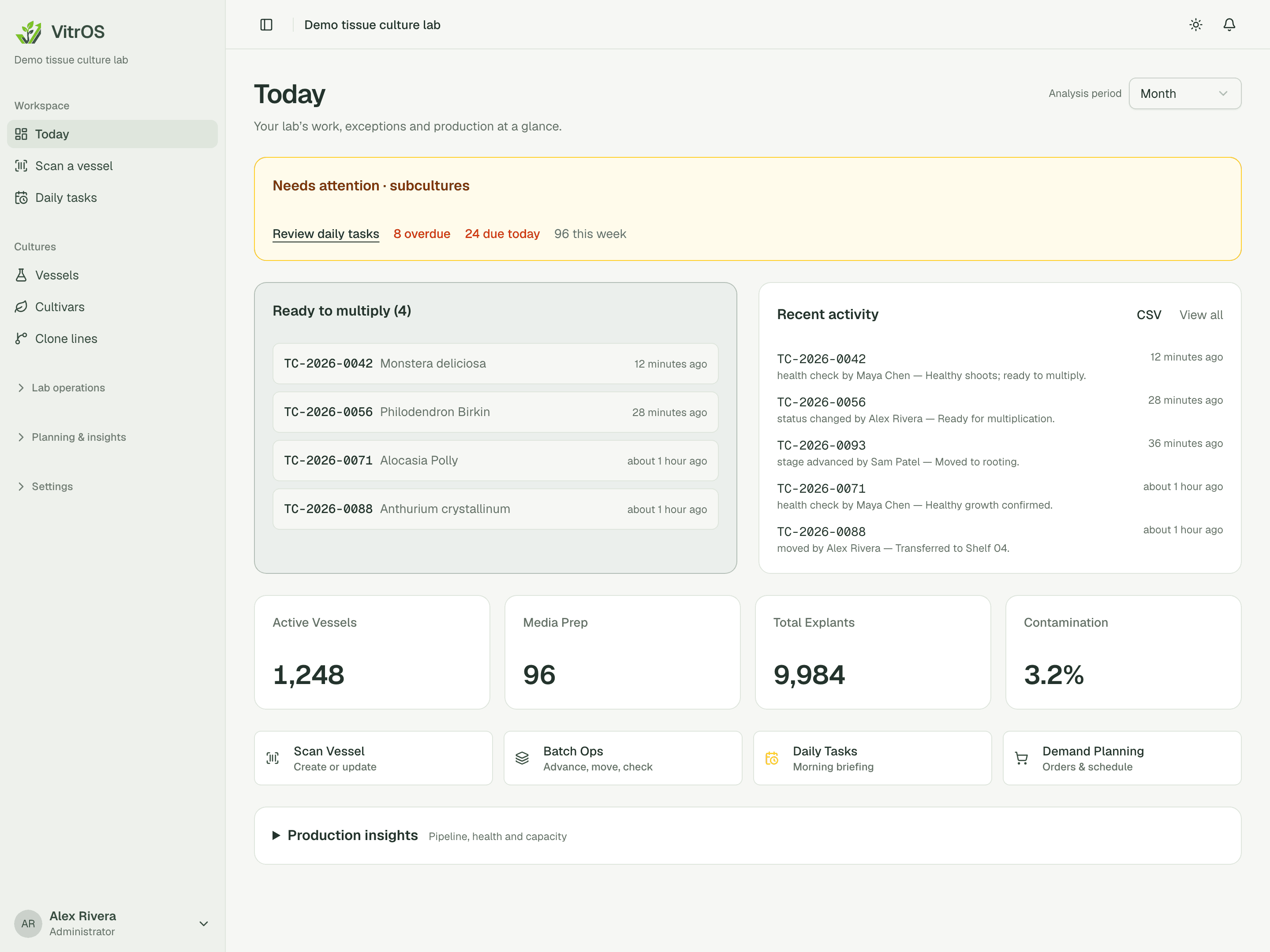Open TC-2026-0093 in recent activity
This screenshot has height=952, width=1270.
pos(821,445)
